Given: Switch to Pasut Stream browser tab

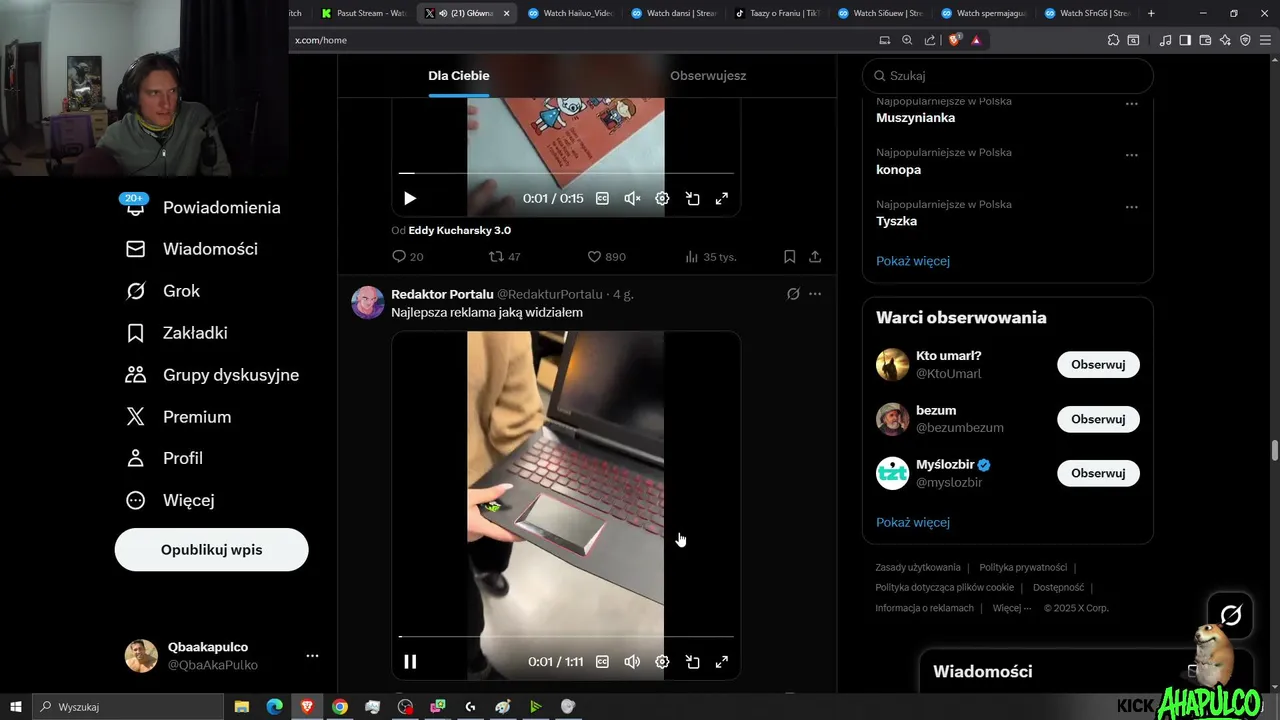Looking at the screenshot, I should click(362, 13).
